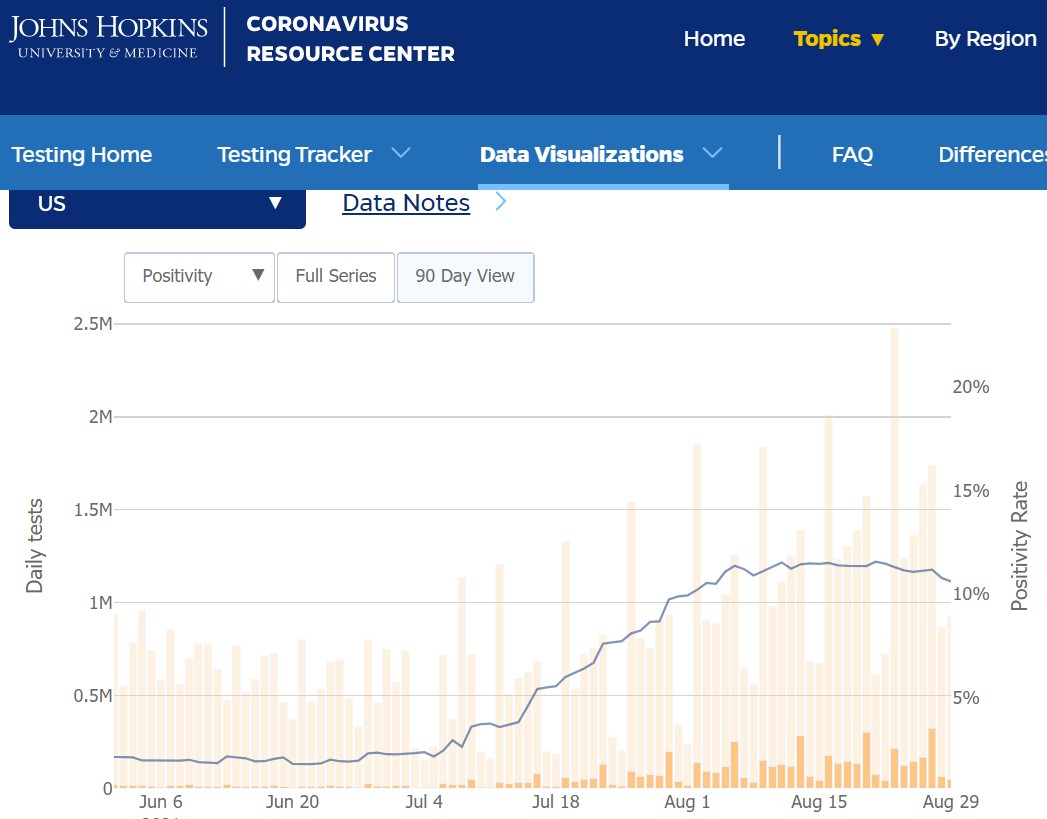The width and height of the screenshot is (1047, 819).
Task: Click the 1M y-axis label
Action: coord(101,602)
